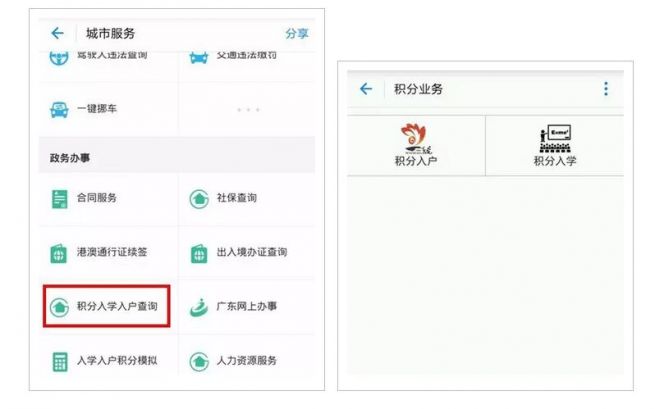
Task: Select 人力资源服务 icon
Action: tap(199, 359)
